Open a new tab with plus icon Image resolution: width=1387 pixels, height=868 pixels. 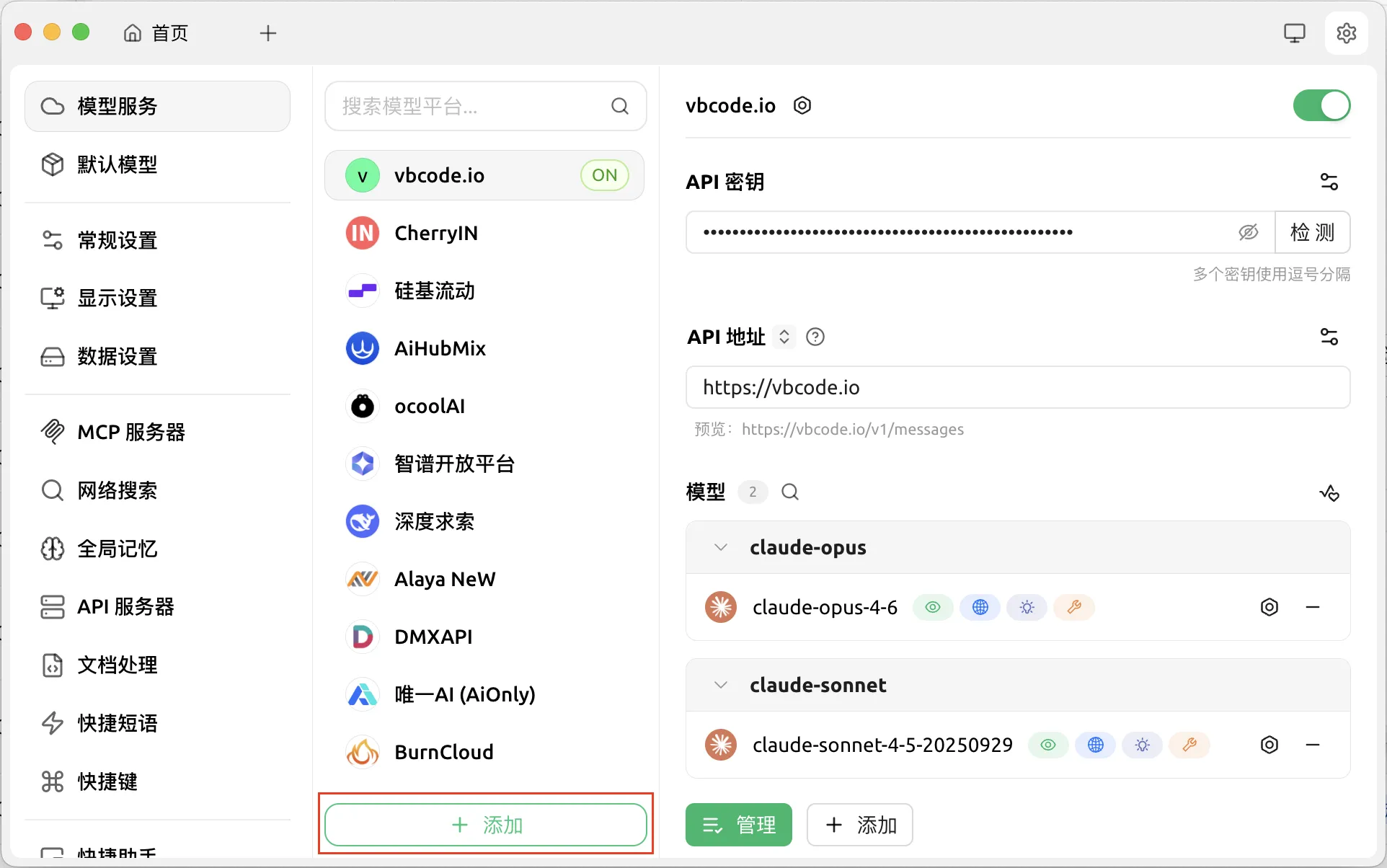tap(268, 33)
